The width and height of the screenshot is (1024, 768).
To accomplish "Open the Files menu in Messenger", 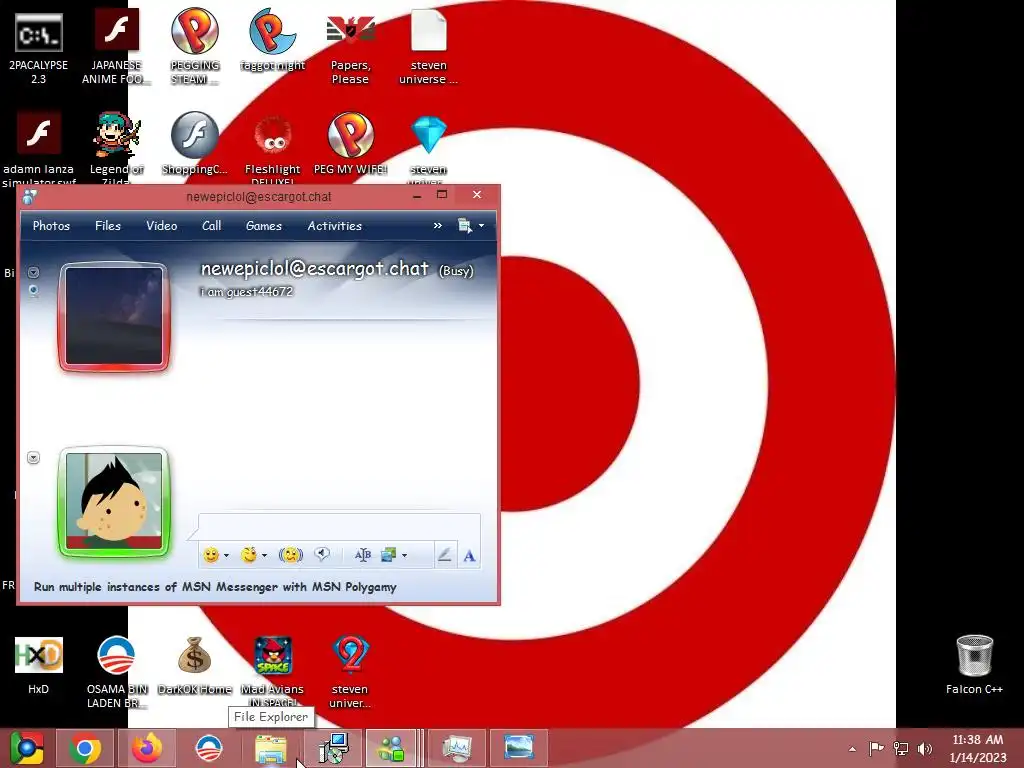I will coord(108,226).
